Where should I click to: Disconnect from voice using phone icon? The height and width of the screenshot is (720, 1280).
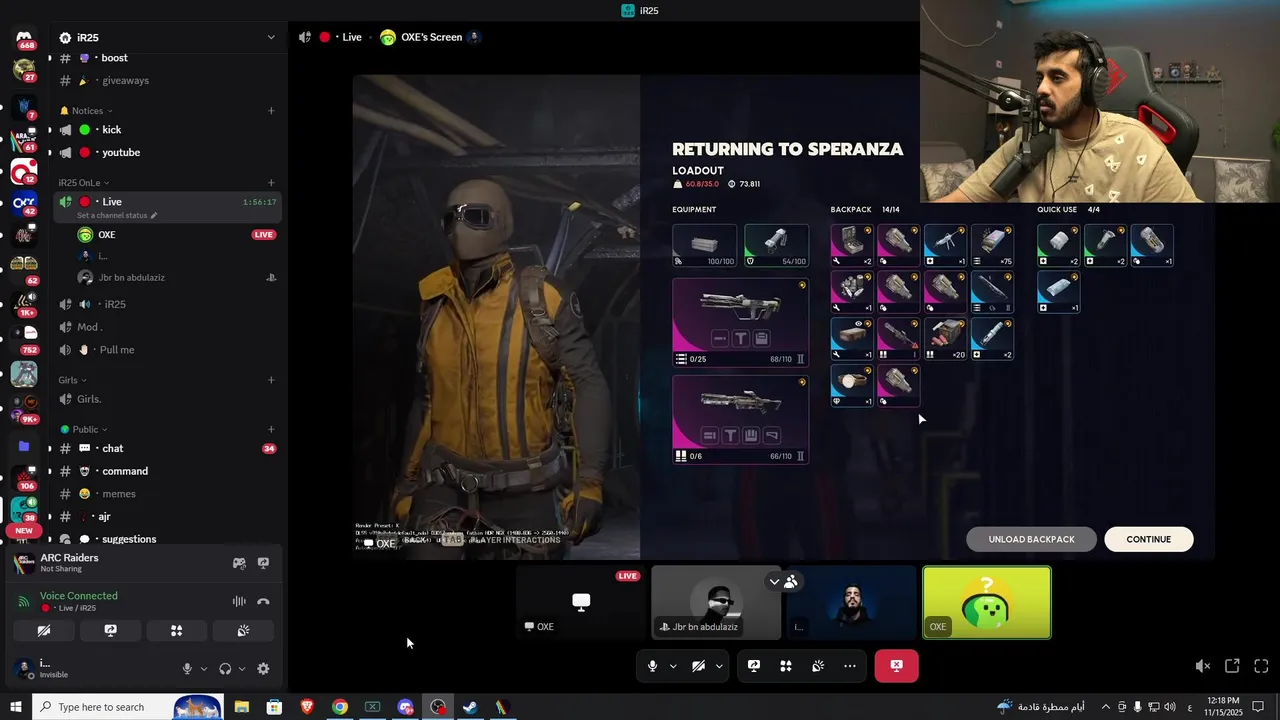coord(263,602)
